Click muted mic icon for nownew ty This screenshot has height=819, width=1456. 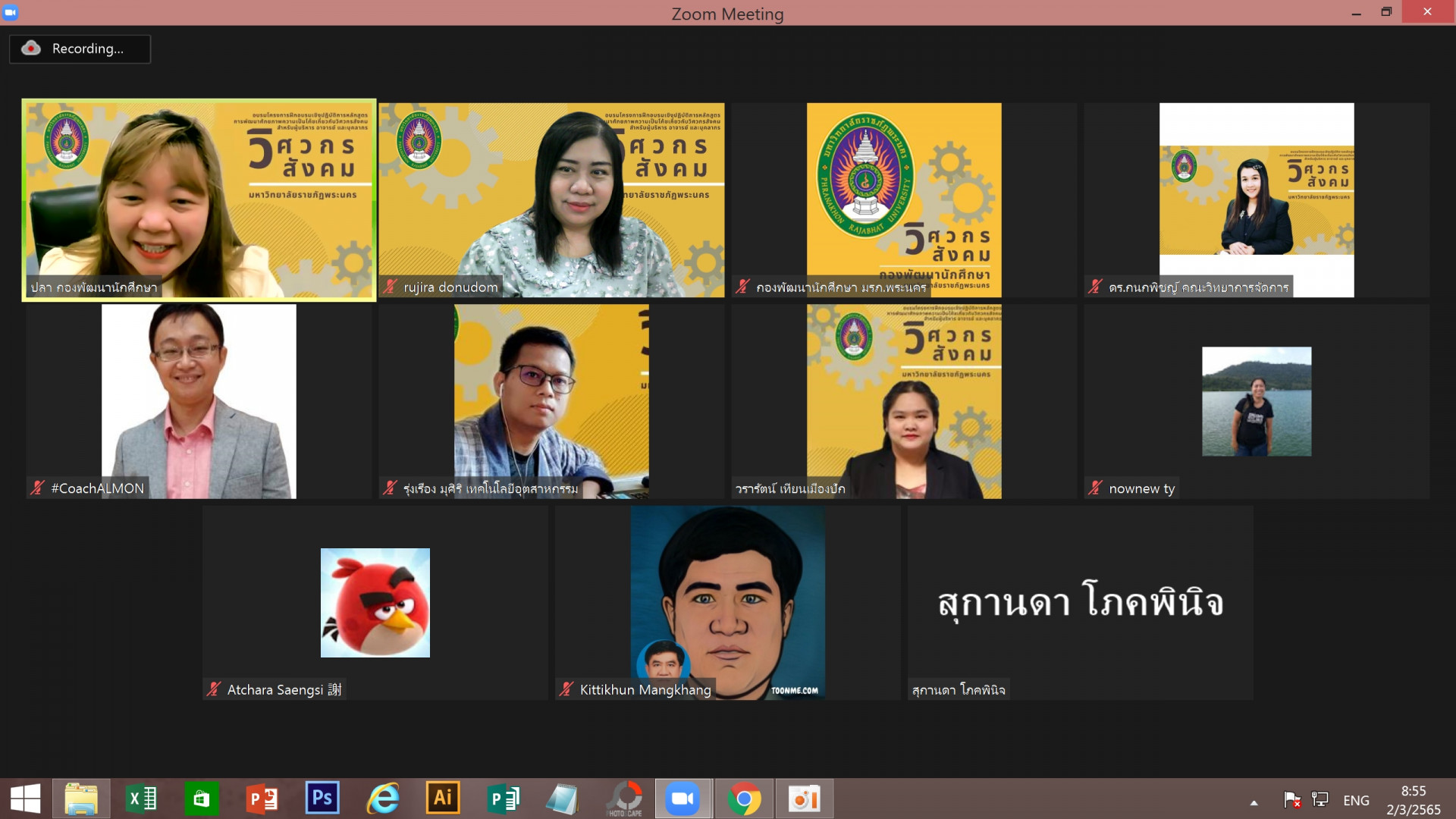(1094, 488)
